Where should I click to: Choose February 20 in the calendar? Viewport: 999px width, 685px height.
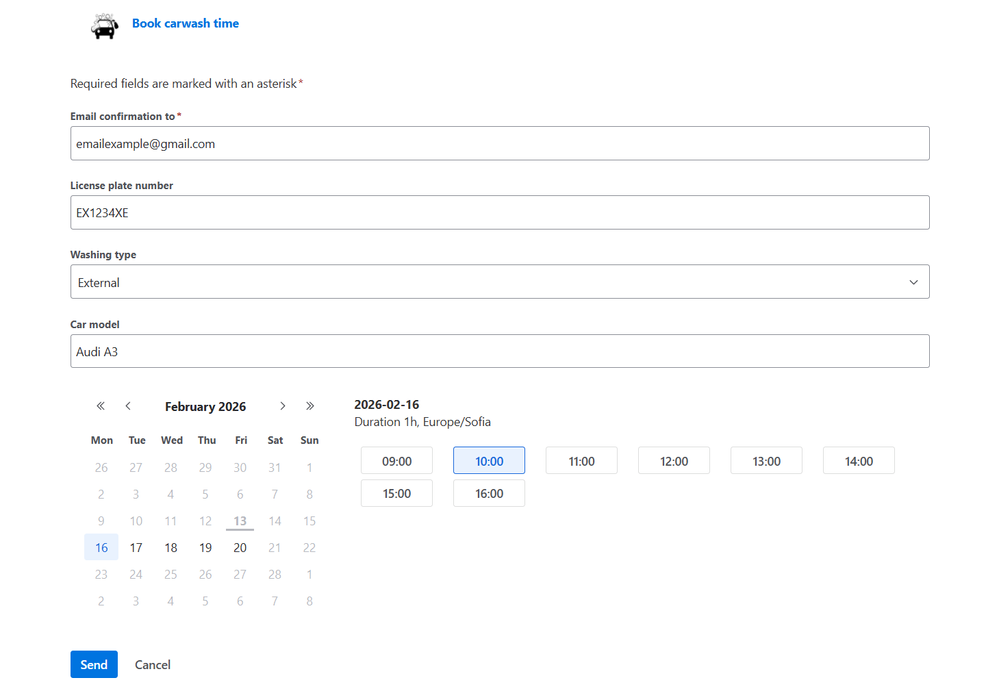pyautogui.click(x=240, y=548)
